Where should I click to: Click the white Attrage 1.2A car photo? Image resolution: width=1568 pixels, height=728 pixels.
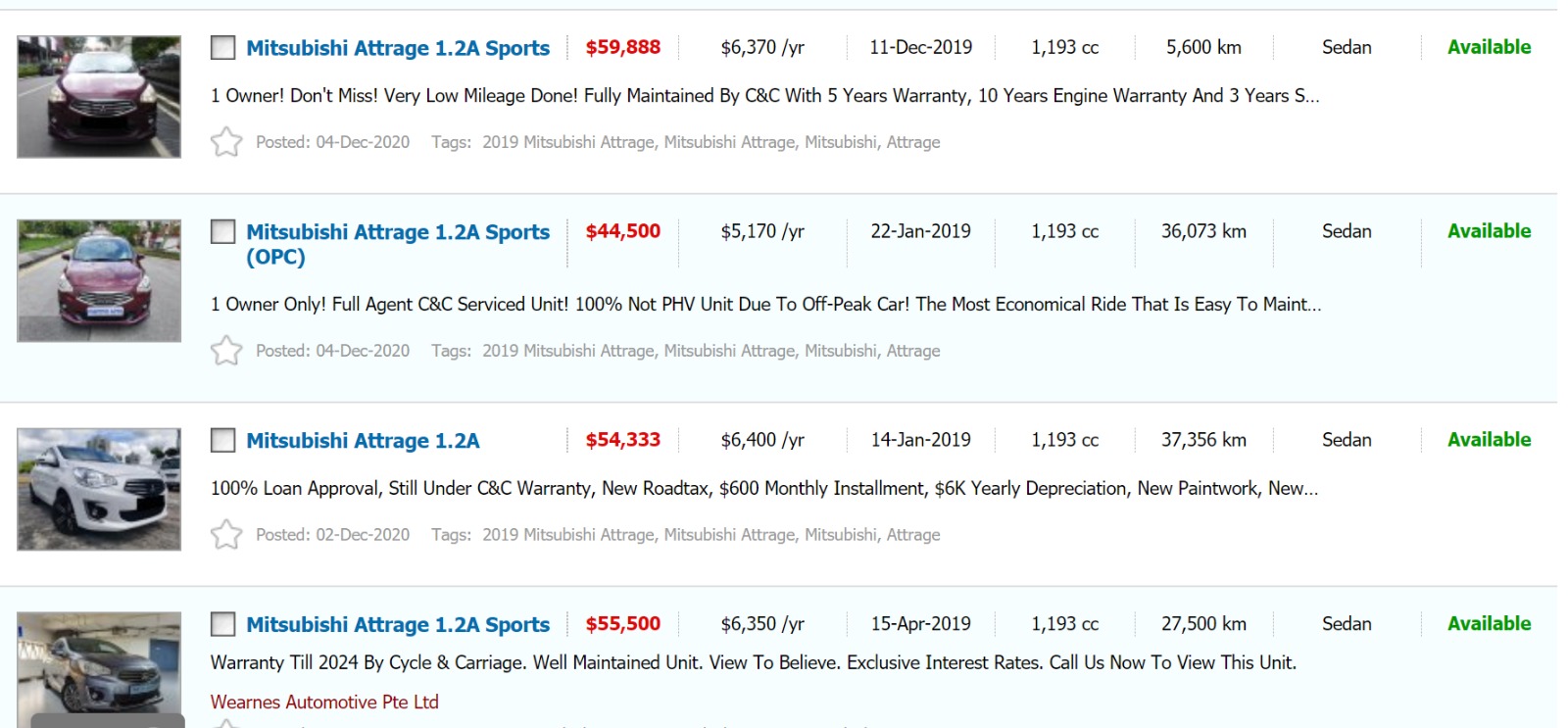(x=99, y=489)
